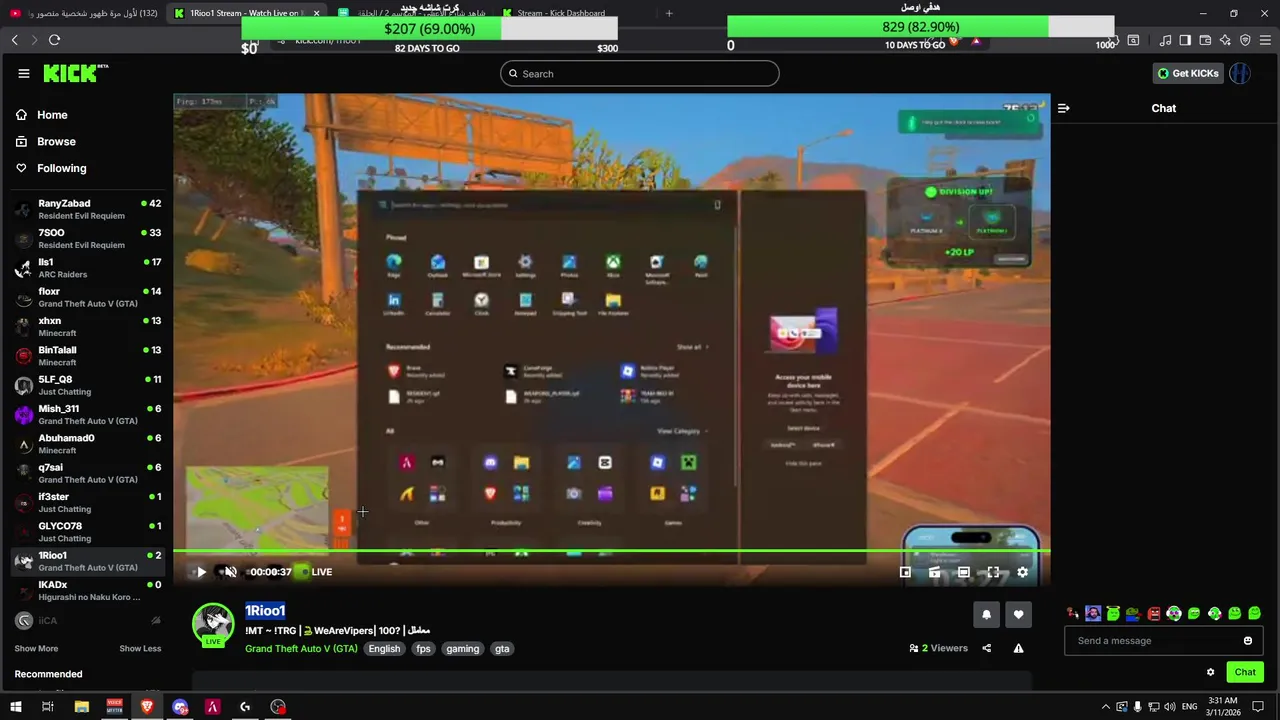Open Abuhamad0 channel in sidebar
1280x720 pixels.
click(x=88, y=443)
